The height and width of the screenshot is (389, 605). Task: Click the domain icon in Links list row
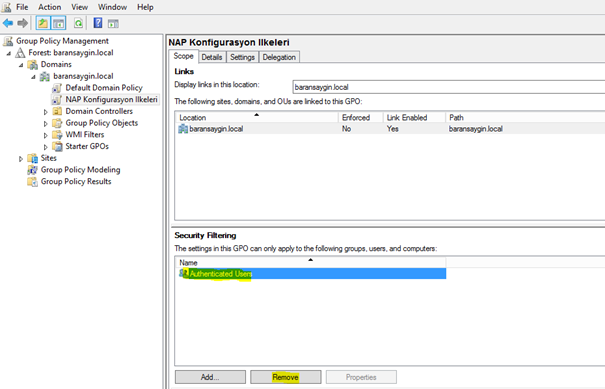[183, 129]
